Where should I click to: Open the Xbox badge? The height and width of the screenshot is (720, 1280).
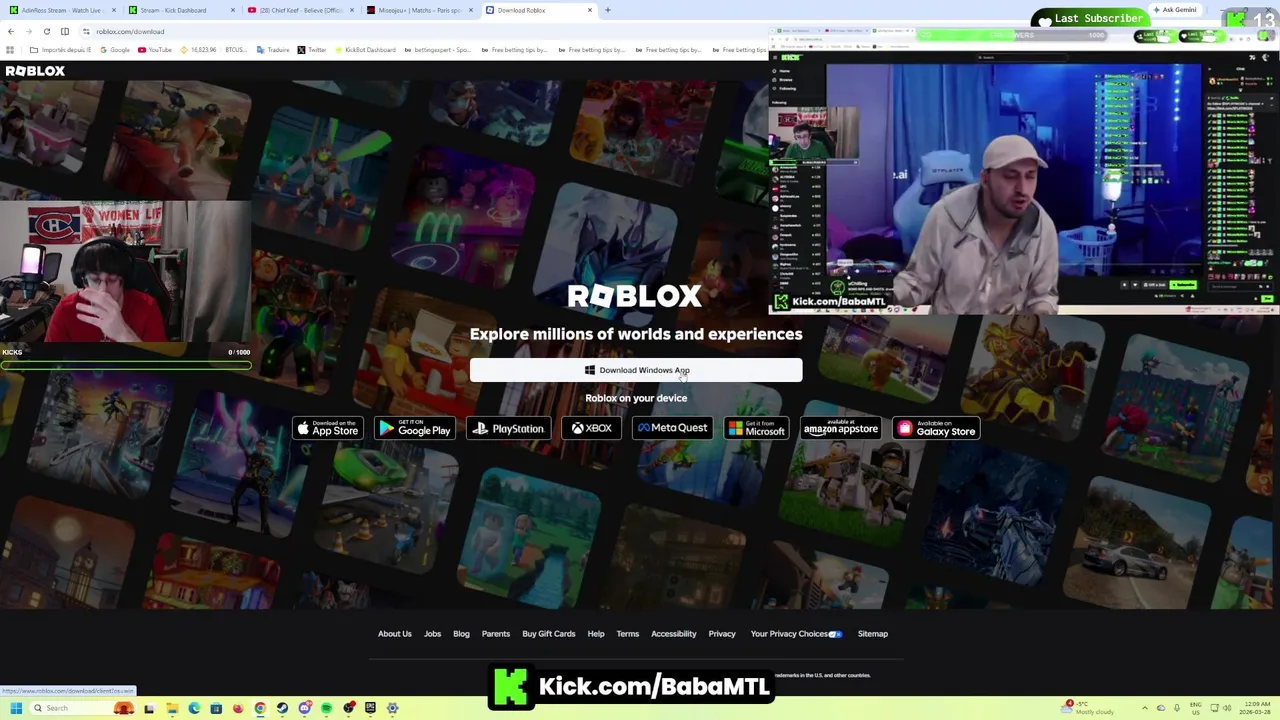point(591,429)
